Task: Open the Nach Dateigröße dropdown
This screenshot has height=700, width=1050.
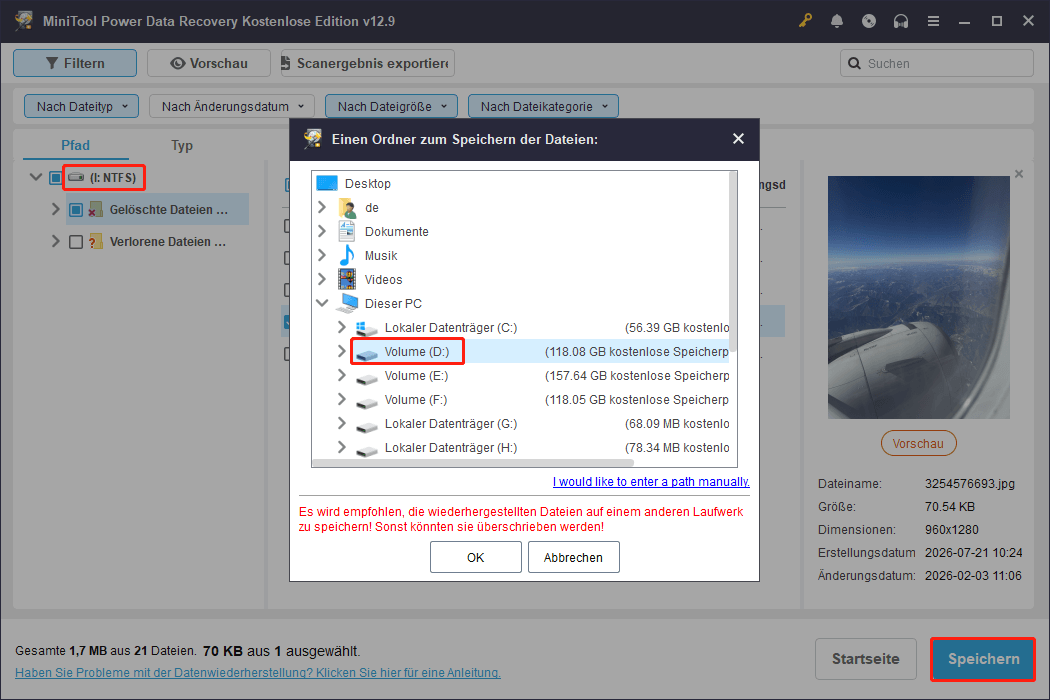Action: (x=391, y=106)
